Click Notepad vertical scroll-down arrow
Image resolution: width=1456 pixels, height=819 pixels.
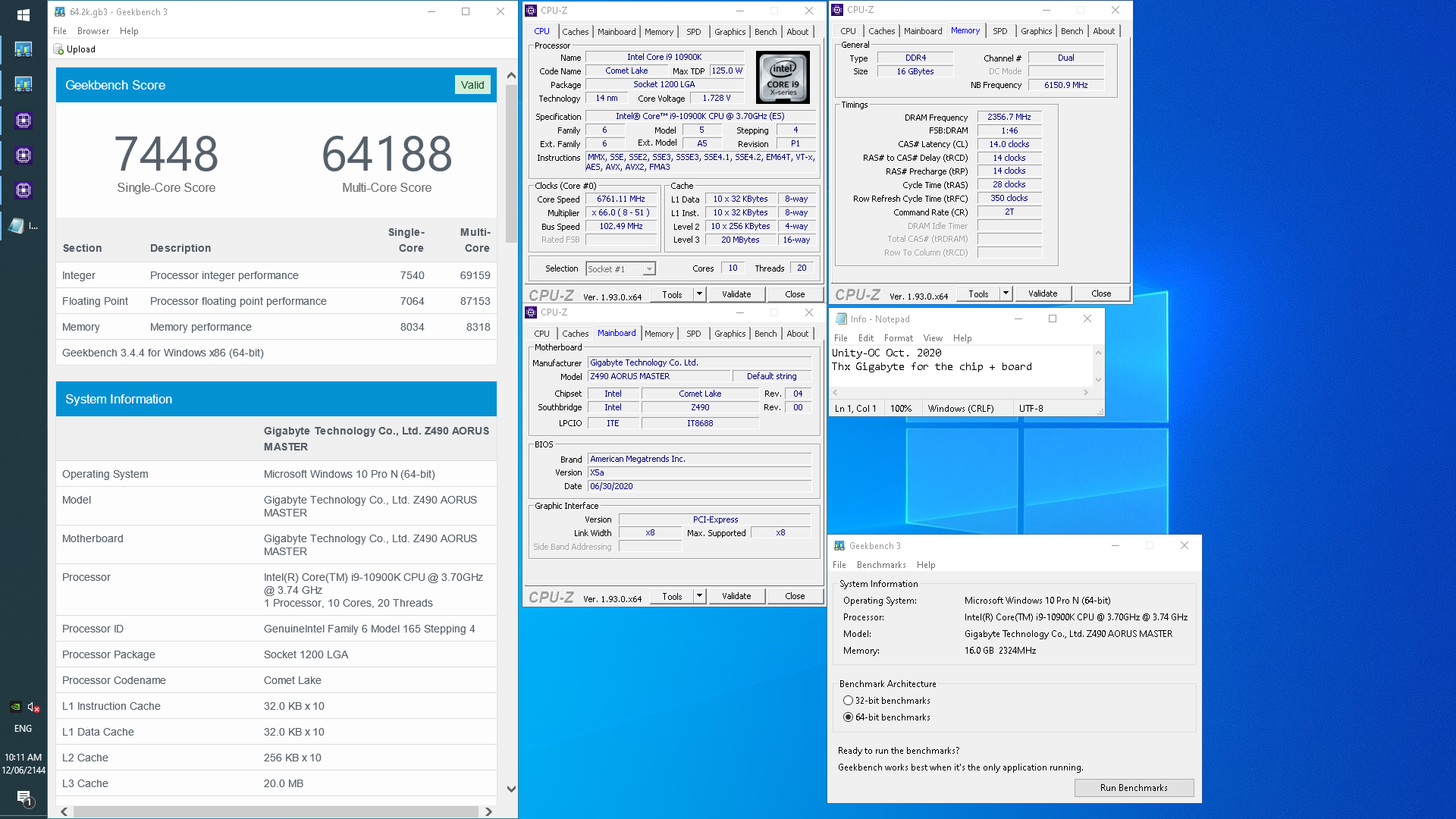[1097, 379]
